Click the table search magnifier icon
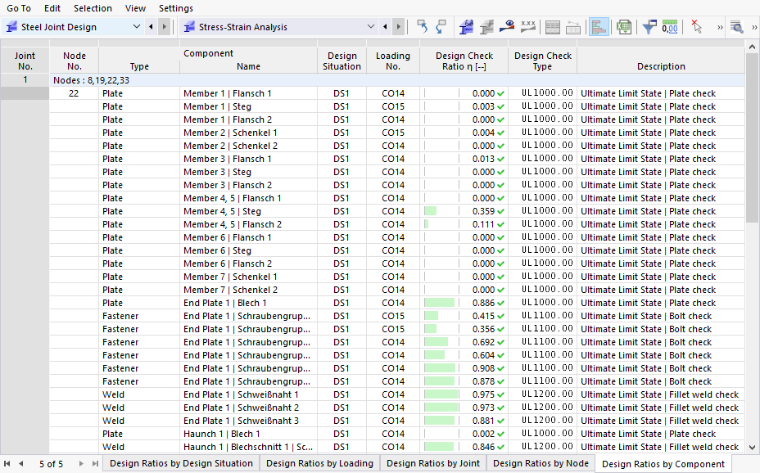This screenshot has width=760, height=473. [737, 27]
